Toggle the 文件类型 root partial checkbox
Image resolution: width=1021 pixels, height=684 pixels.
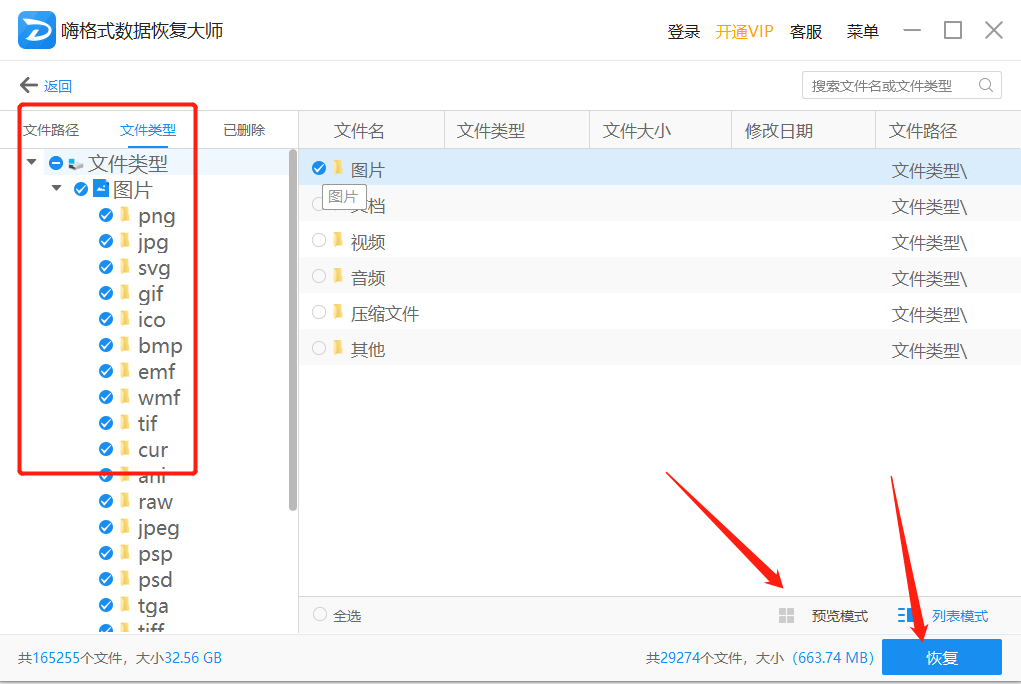point(56,163)
